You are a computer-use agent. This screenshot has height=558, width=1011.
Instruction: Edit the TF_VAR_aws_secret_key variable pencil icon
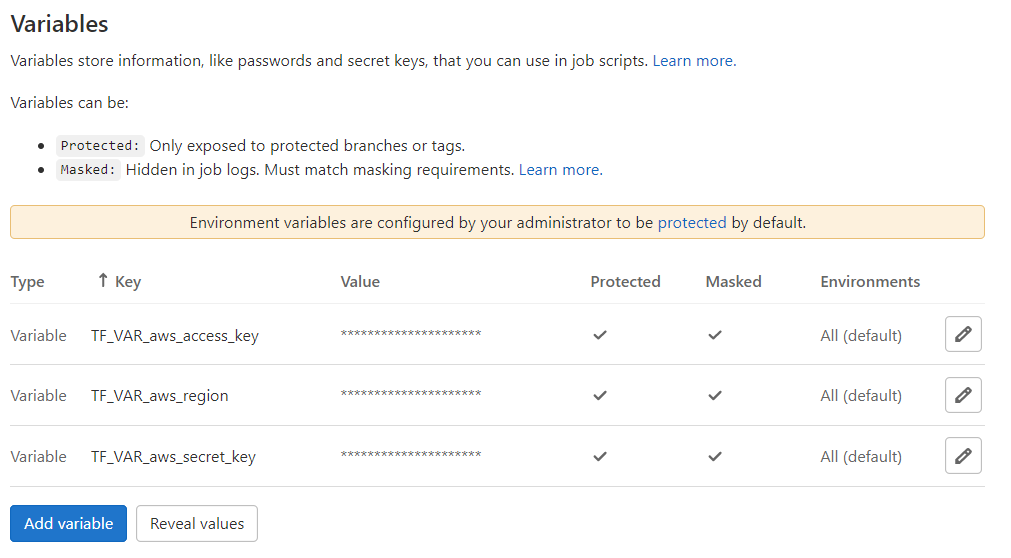coord(963,455)
